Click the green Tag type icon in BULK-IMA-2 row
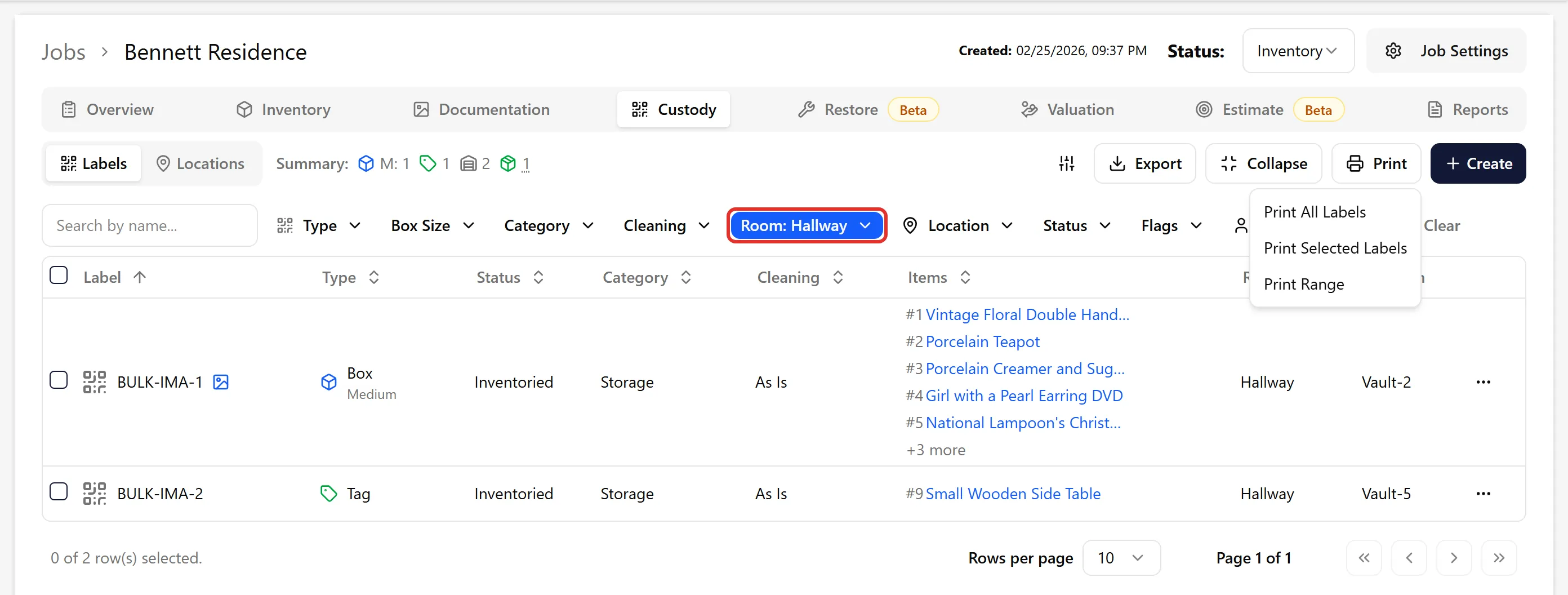The width and height of the screenshot is (1568, 595). (x=329, y=493)
